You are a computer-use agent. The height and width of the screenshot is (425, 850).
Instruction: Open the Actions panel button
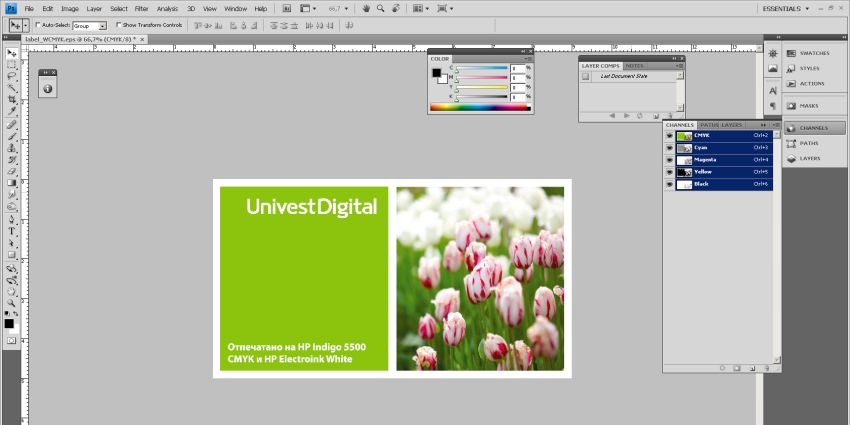click(814, 83)
